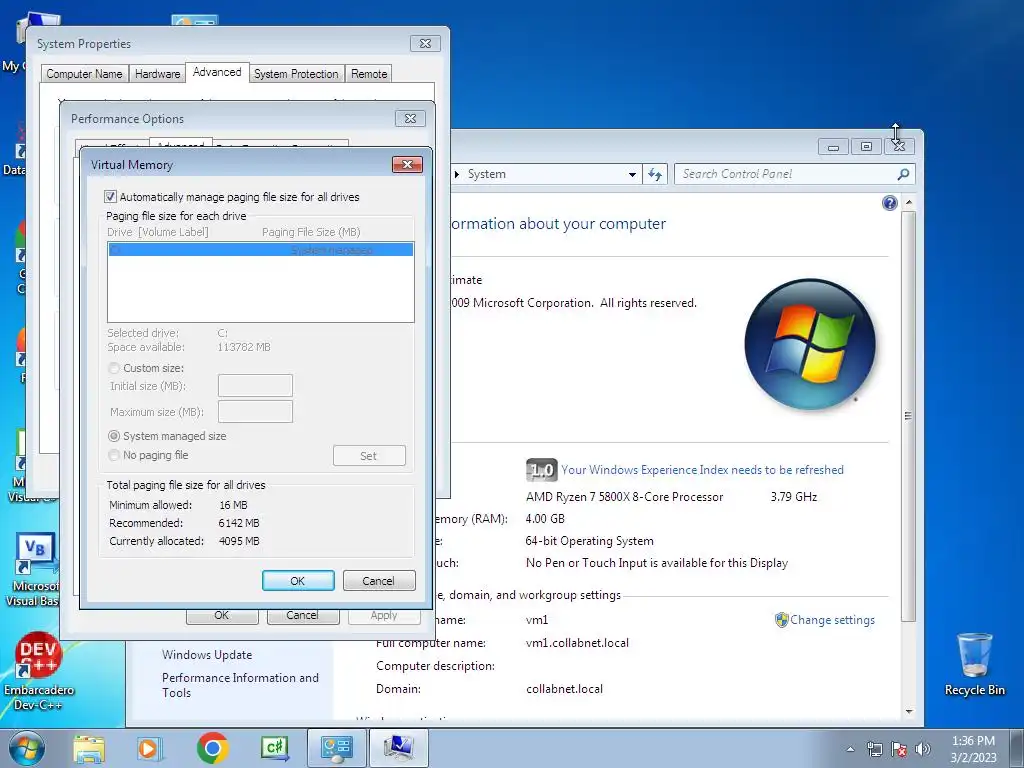Close the System Properties window
Viewport: 1024px width, 768px height.
(425, 43)
